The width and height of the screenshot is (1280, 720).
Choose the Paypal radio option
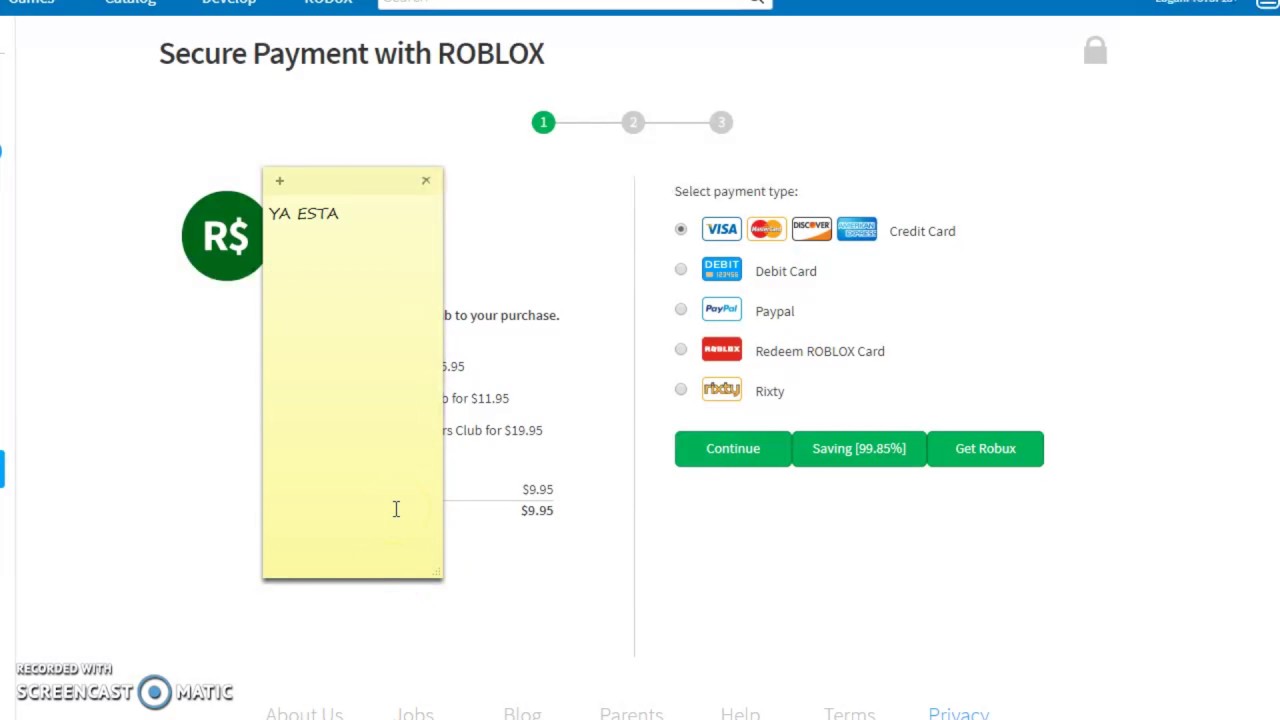(681, 309)
